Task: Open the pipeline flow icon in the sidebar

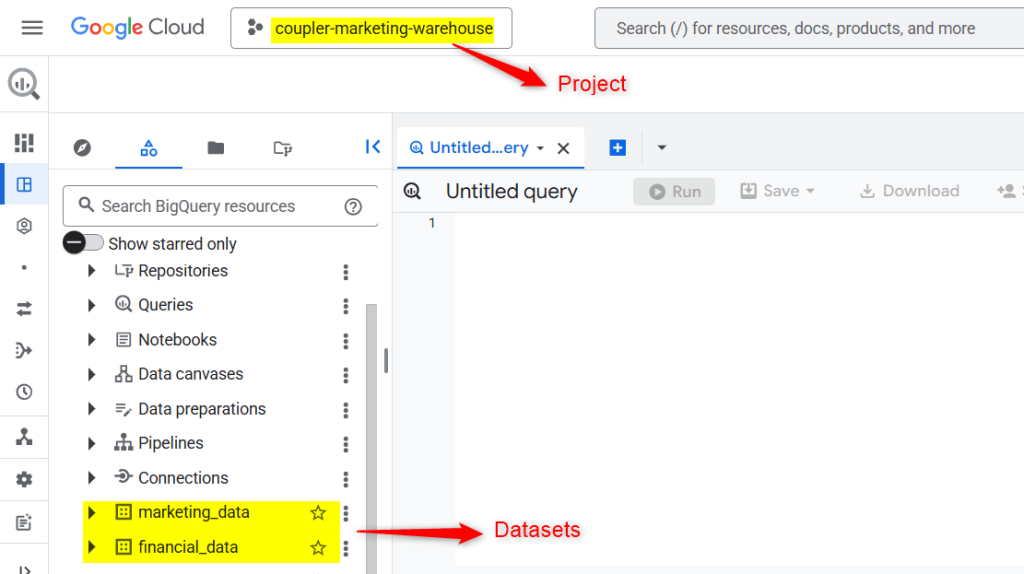Action: pos(24,351)
